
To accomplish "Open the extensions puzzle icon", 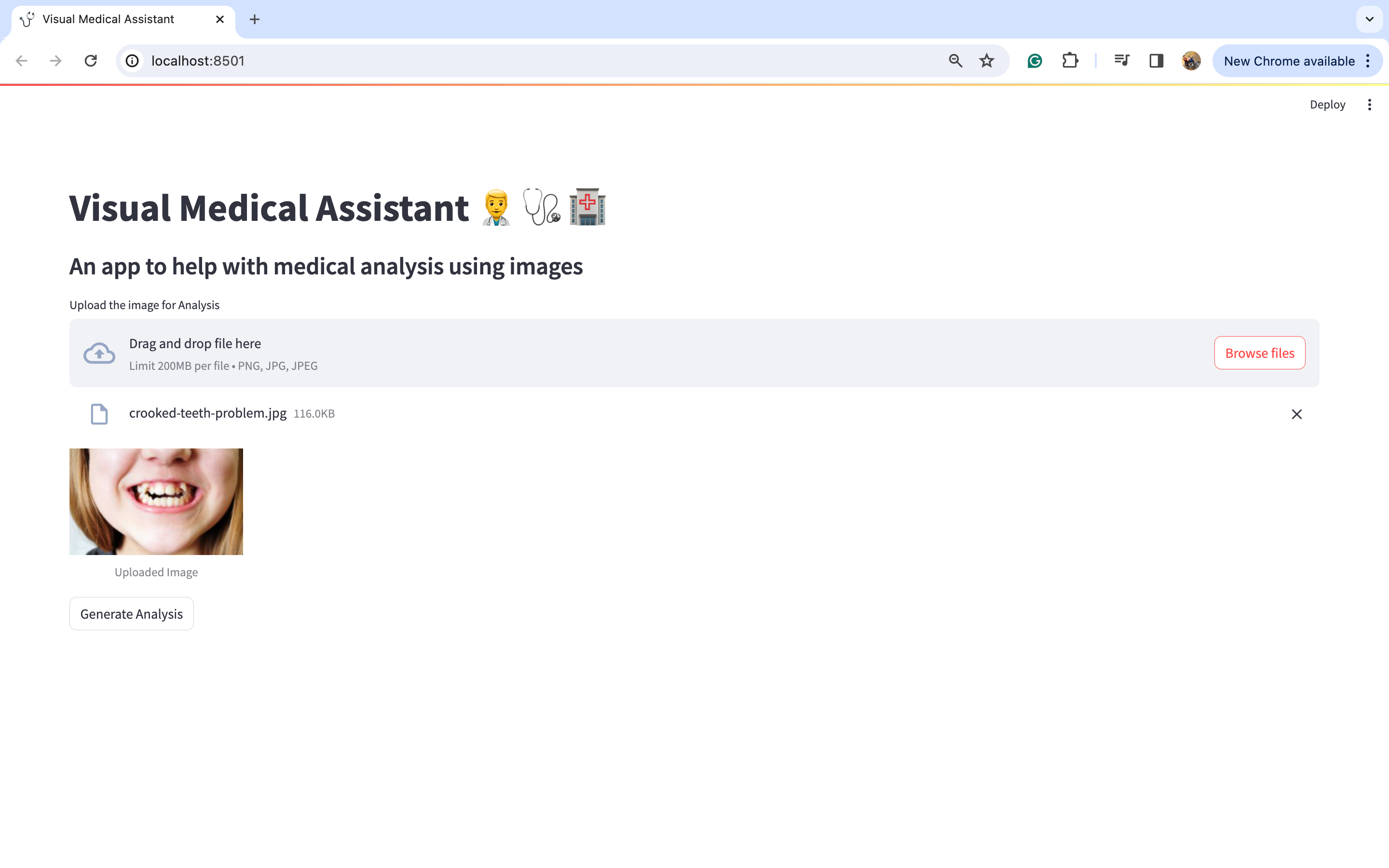I will point(1071,60).
